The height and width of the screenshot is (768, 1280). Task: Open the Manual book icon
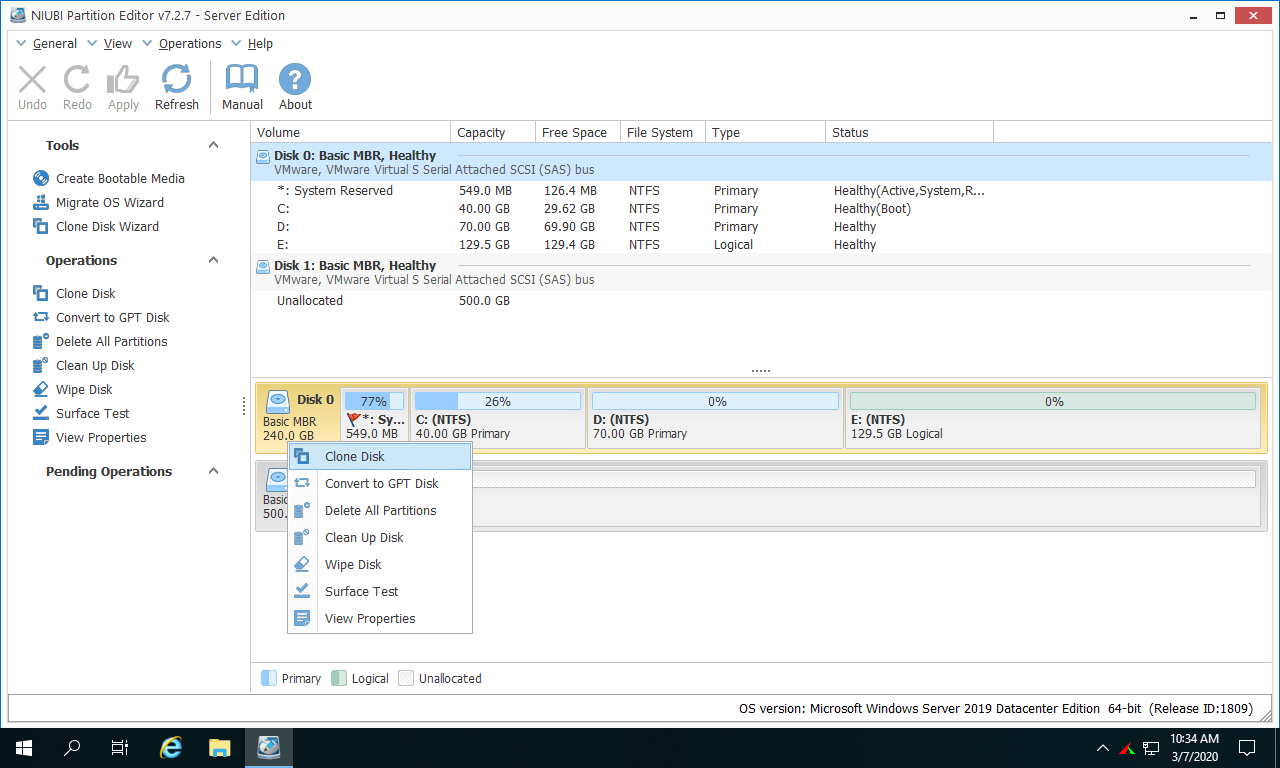pos(242,87)
